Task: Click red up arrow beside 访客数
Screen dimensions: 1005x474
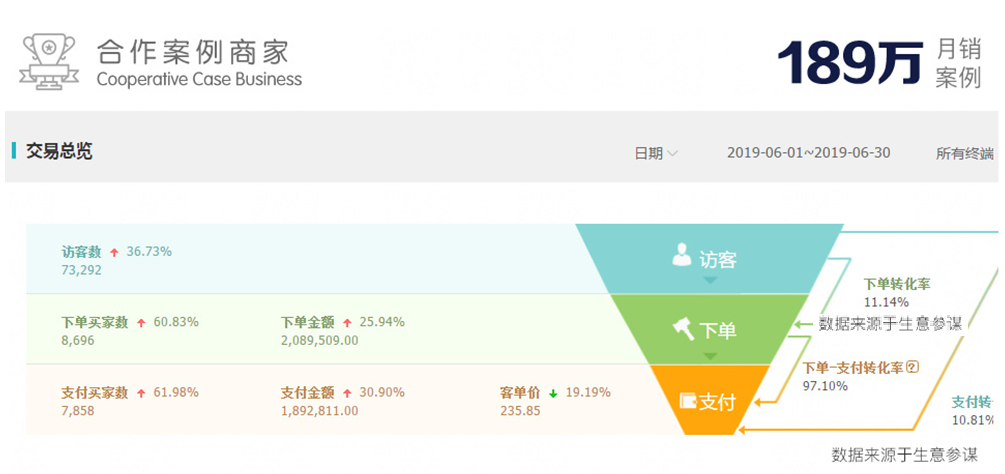Action: pyautogui.click(x=114, y=252)
